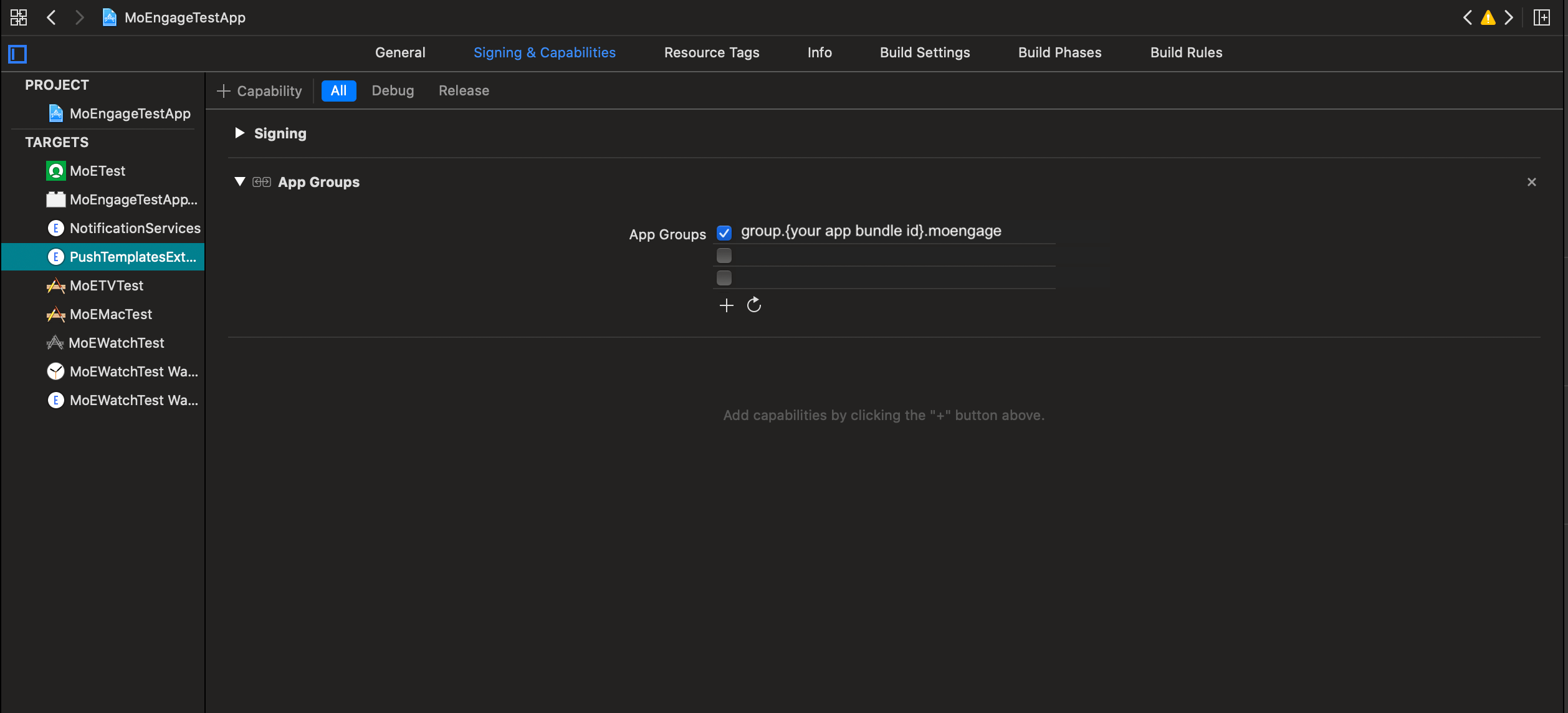Click the MoEMacTest app icon
Screen dimensions: 1568x713
coord(56,314)
